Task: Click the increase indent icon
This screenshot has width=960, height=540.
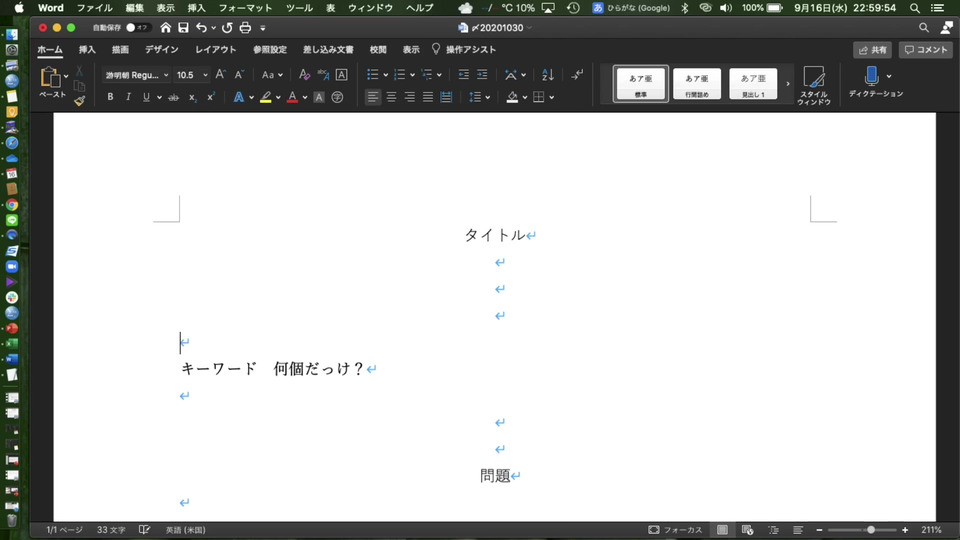Action: pos(482,75)
